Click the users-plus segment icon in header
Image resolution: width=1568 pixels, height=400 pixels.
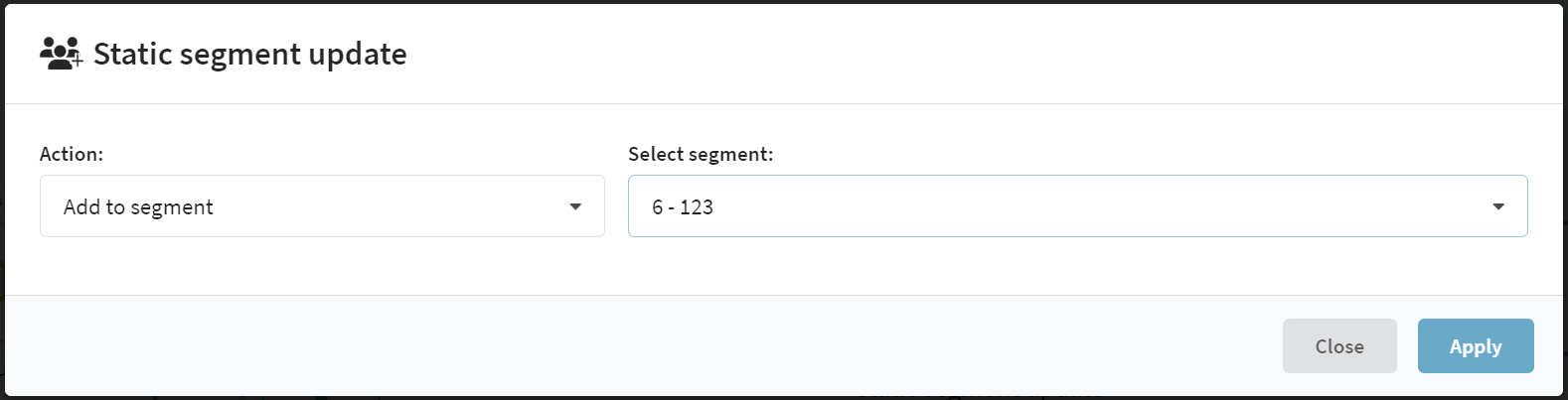(x=61, y=54)
